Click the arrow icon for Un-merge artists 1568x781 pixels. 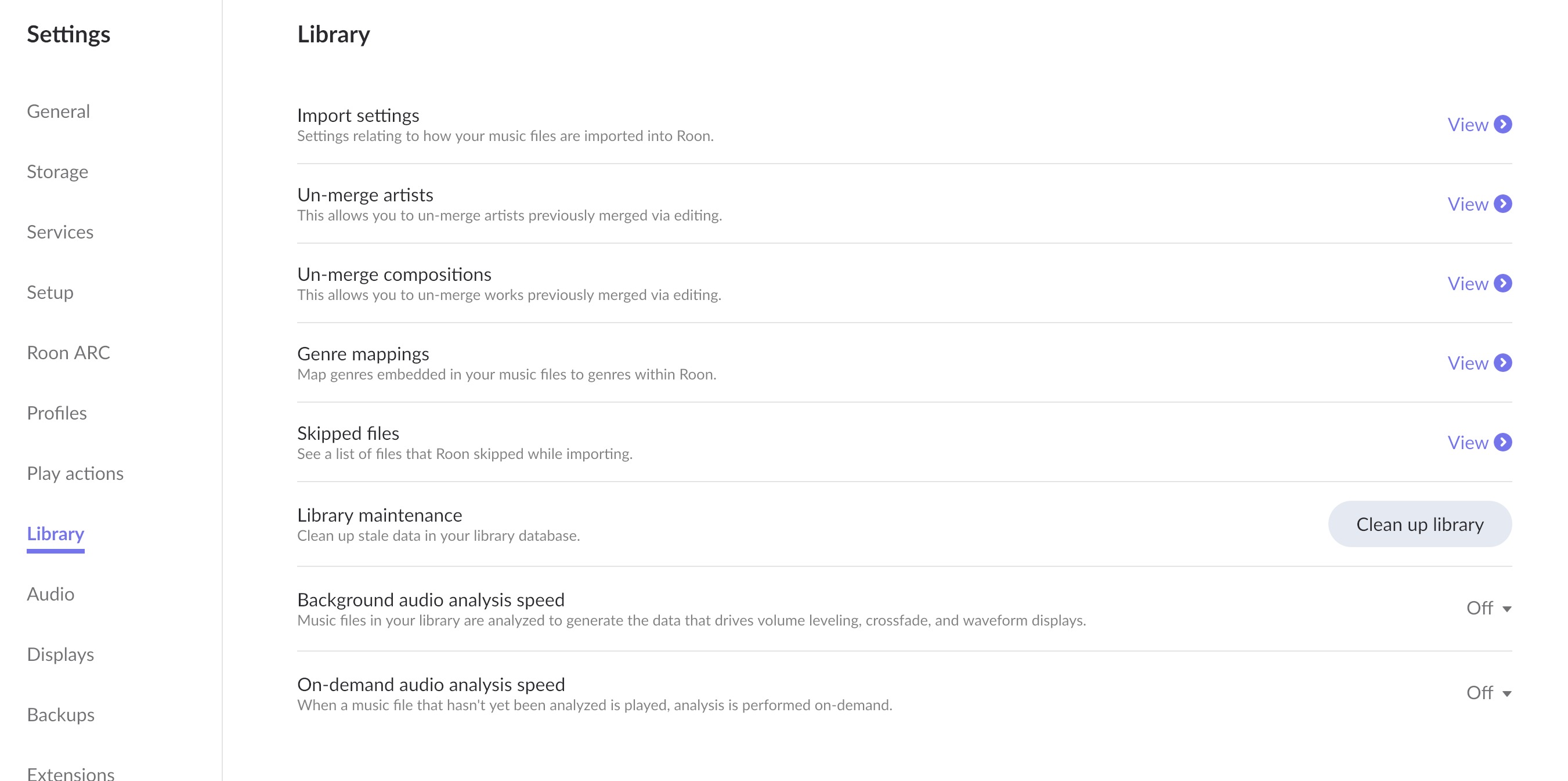[1502, 204]
